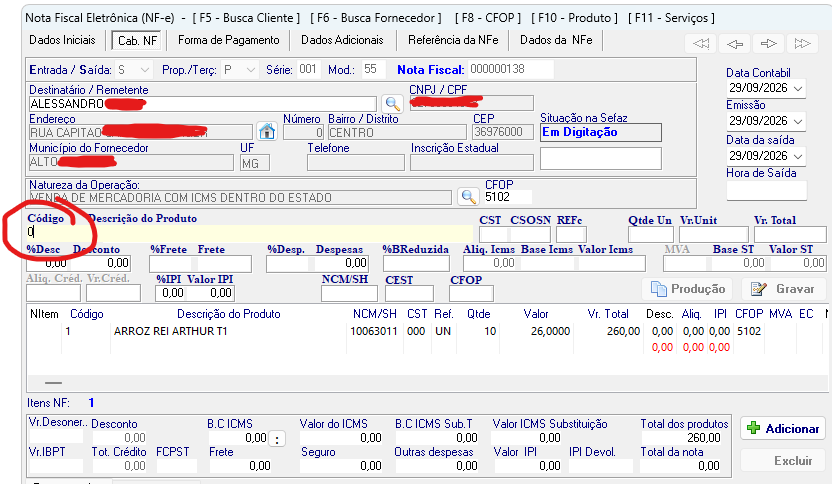Click the CSOSN input field
The width and height of the screenshot is (832, 484).
[531, 234]
